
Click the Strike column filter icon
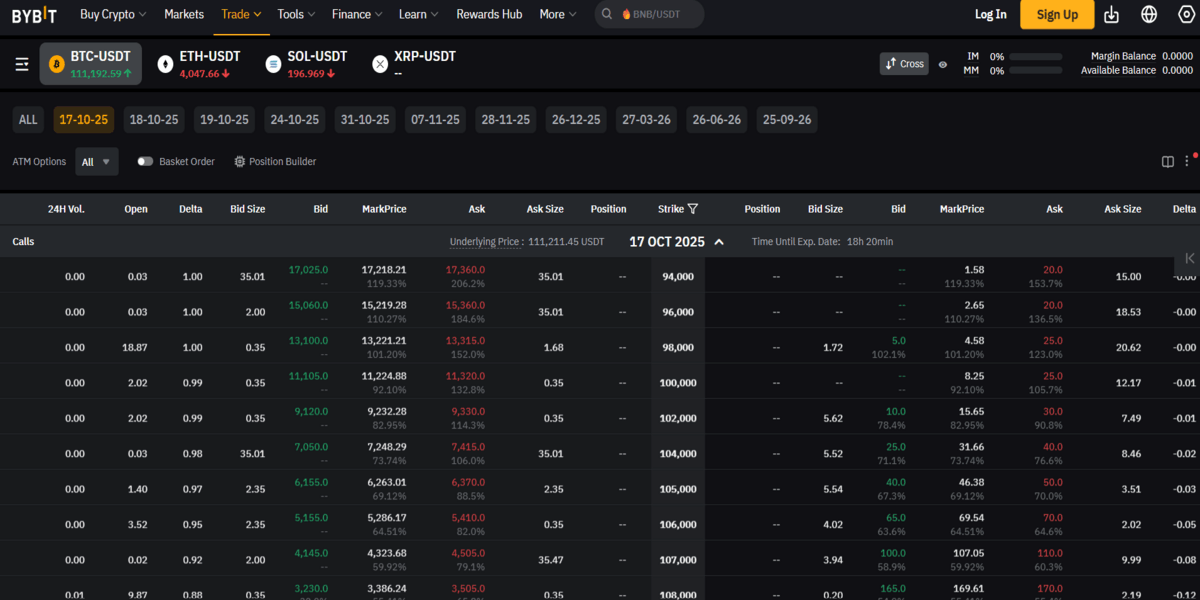click(x=692, y=209)
